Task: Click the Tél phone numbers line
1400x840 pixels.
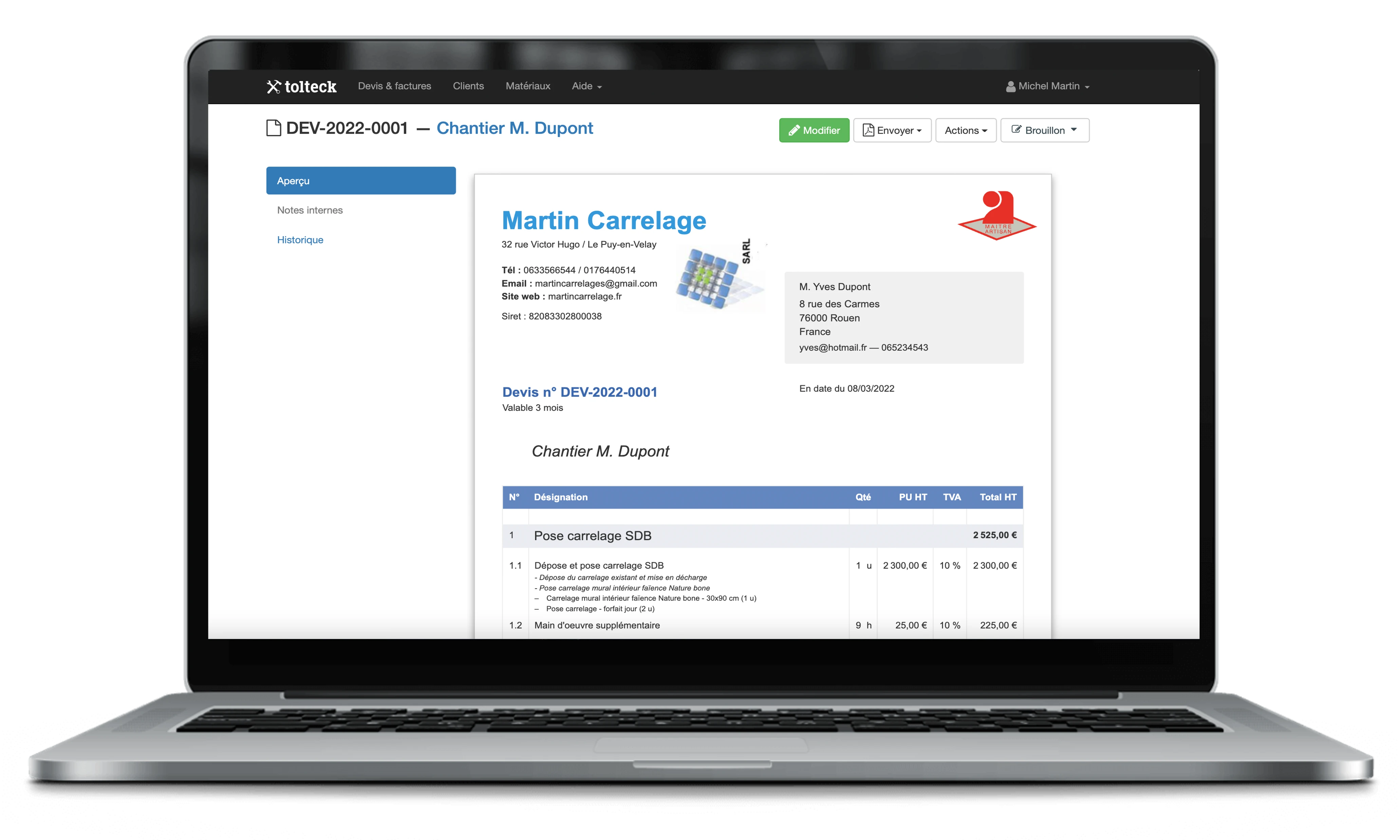Action: pos(568,270)
